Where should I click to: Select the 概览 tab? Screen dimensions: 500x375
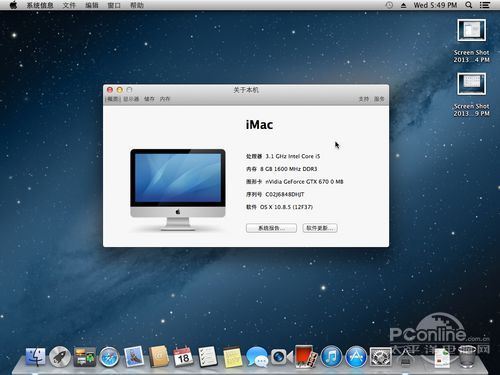coord(113,99)
